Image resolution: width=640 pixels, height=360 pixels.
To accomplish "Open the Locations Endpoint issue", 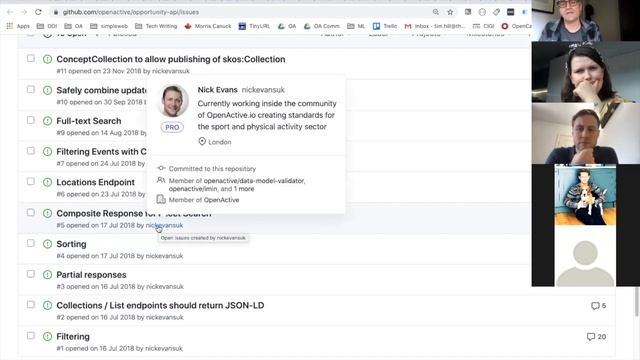I will click(96, 182).
